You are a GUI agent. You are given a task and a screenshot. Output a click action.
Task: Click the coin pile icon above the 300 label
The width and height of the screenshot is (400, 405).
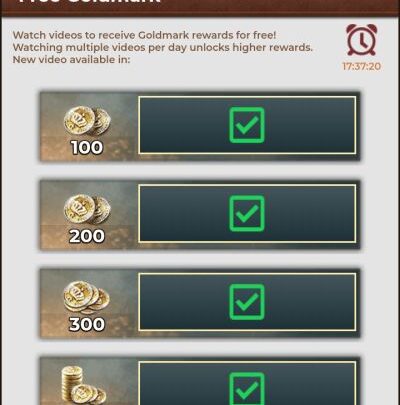(86, 298)
